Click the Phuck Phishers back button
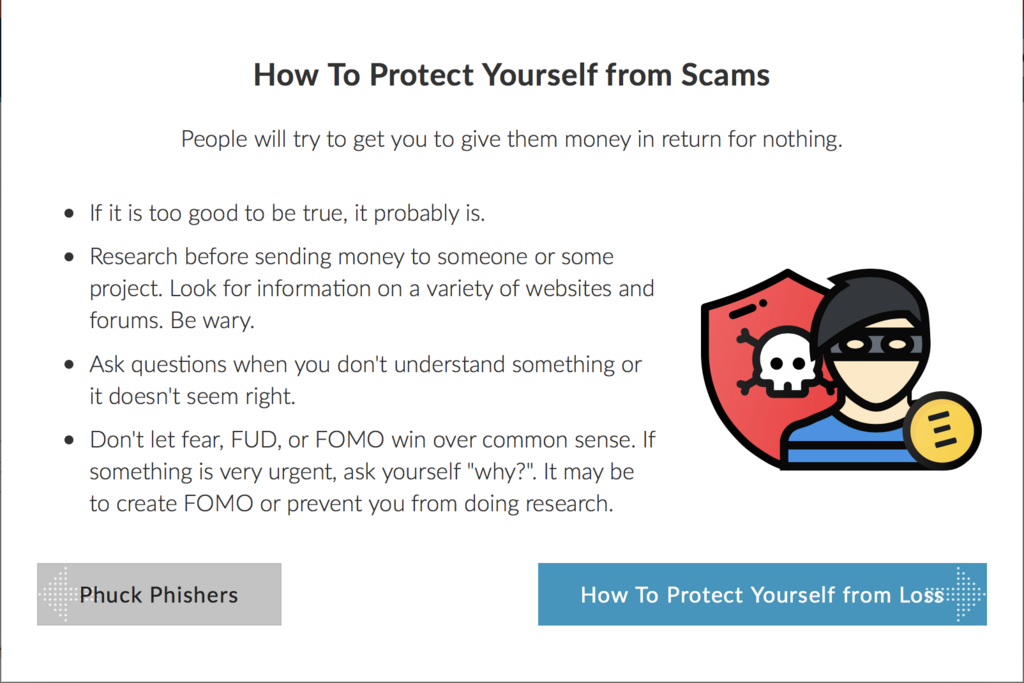This screenshot has width=1024, height=683. (159, 594)
